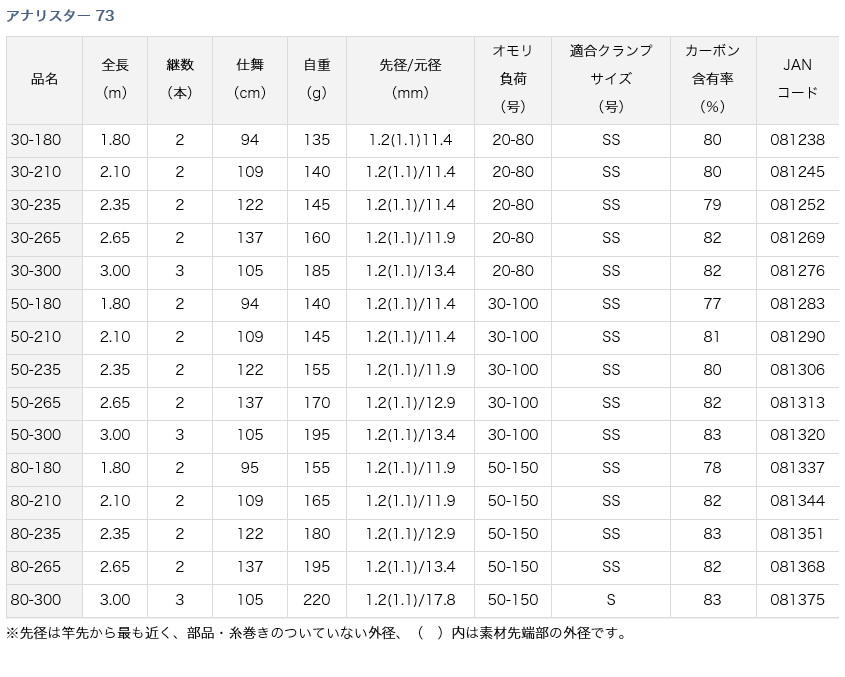
Task: Click weight value 170 in 50-265 row
Action: click(317, 403)
